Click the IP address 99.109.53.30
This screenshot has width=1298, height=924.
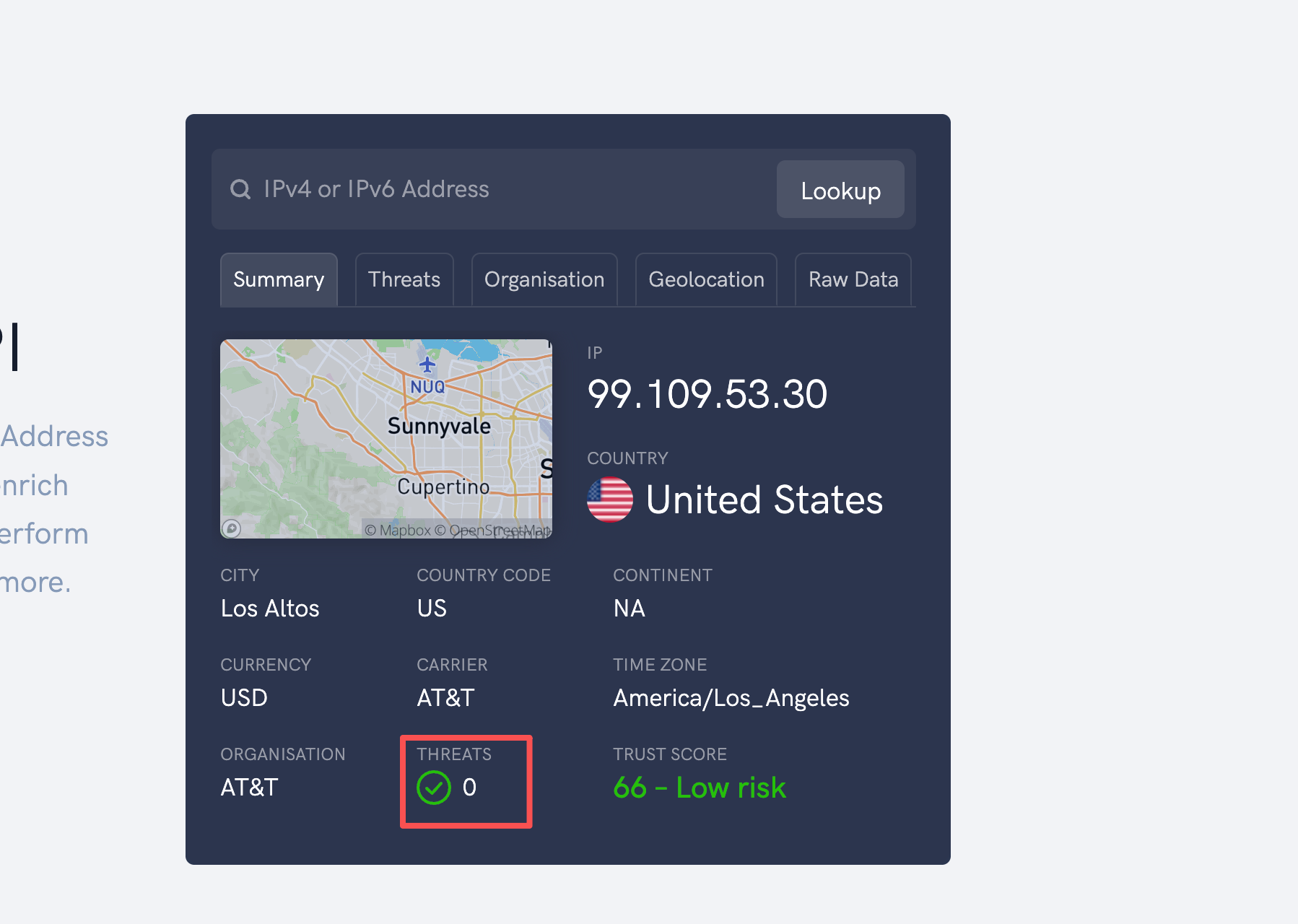707,395
